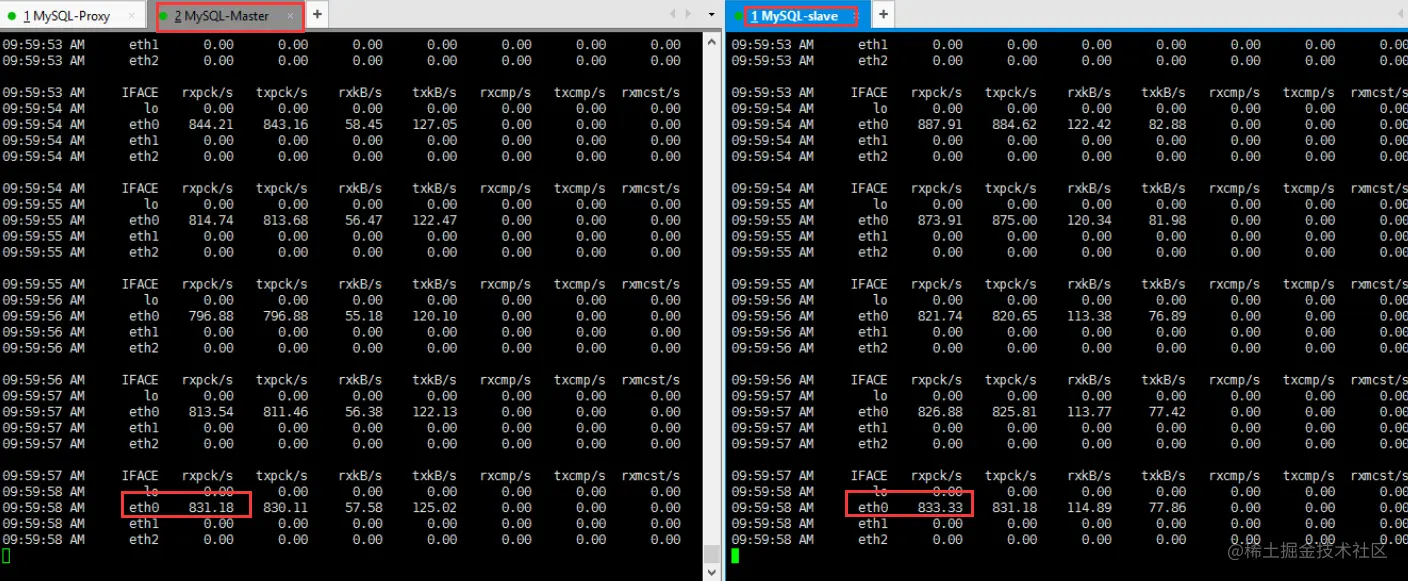Viewport: 1408px width, 581px height.
Task: Click value 833.33 in MySQL-slave pane
Action: (x=940, y=508)
